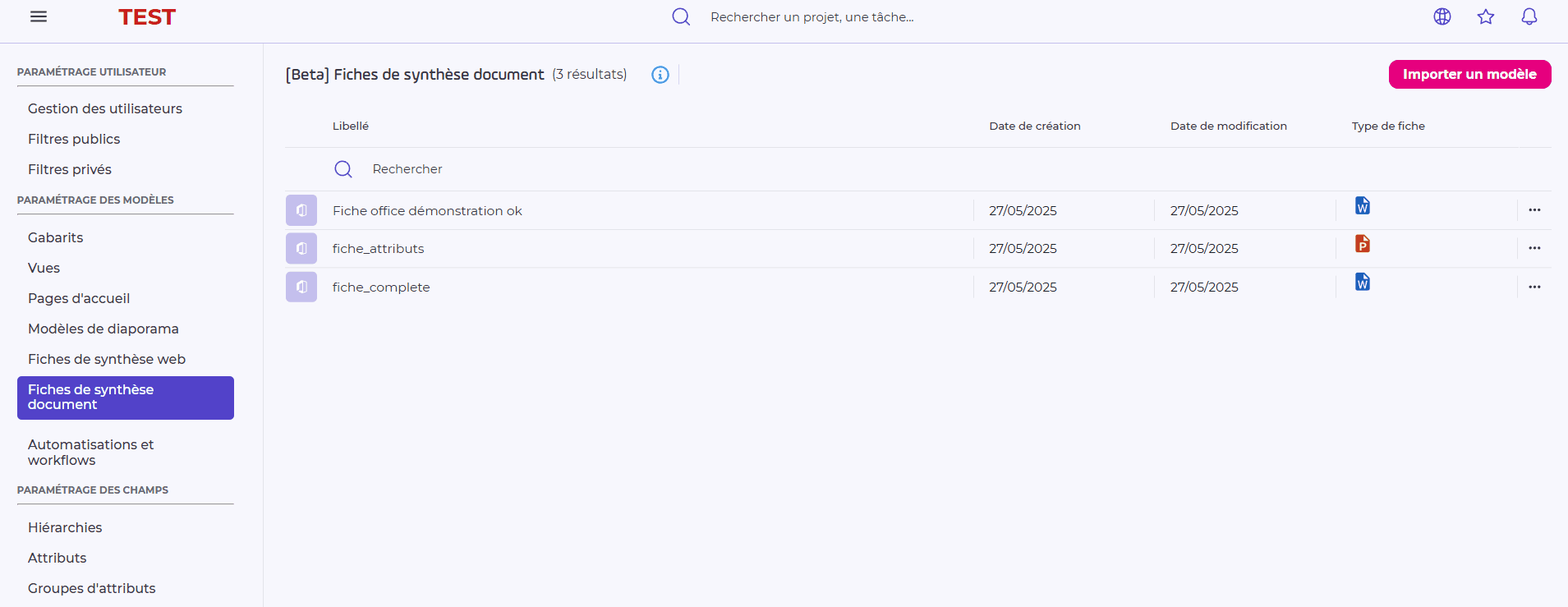
Task: Focus the global project search bar
Action: tap(812, 17)
